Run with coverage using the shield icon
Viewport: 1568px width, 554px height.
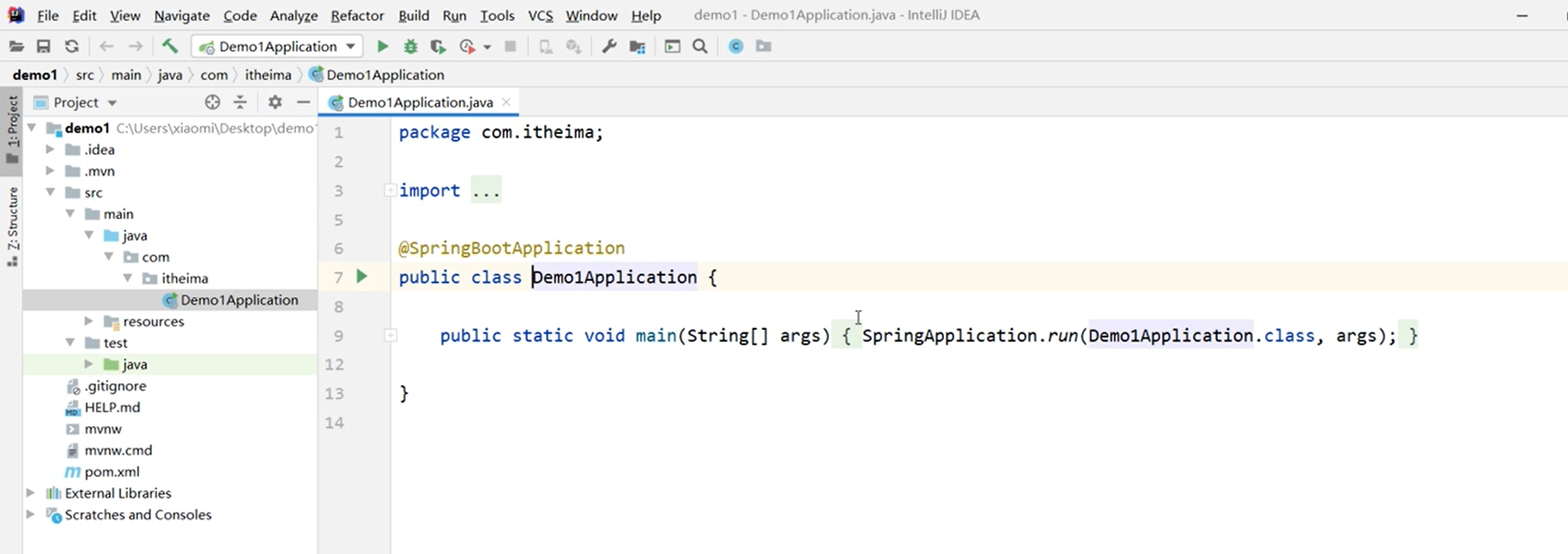coord(438,46)
